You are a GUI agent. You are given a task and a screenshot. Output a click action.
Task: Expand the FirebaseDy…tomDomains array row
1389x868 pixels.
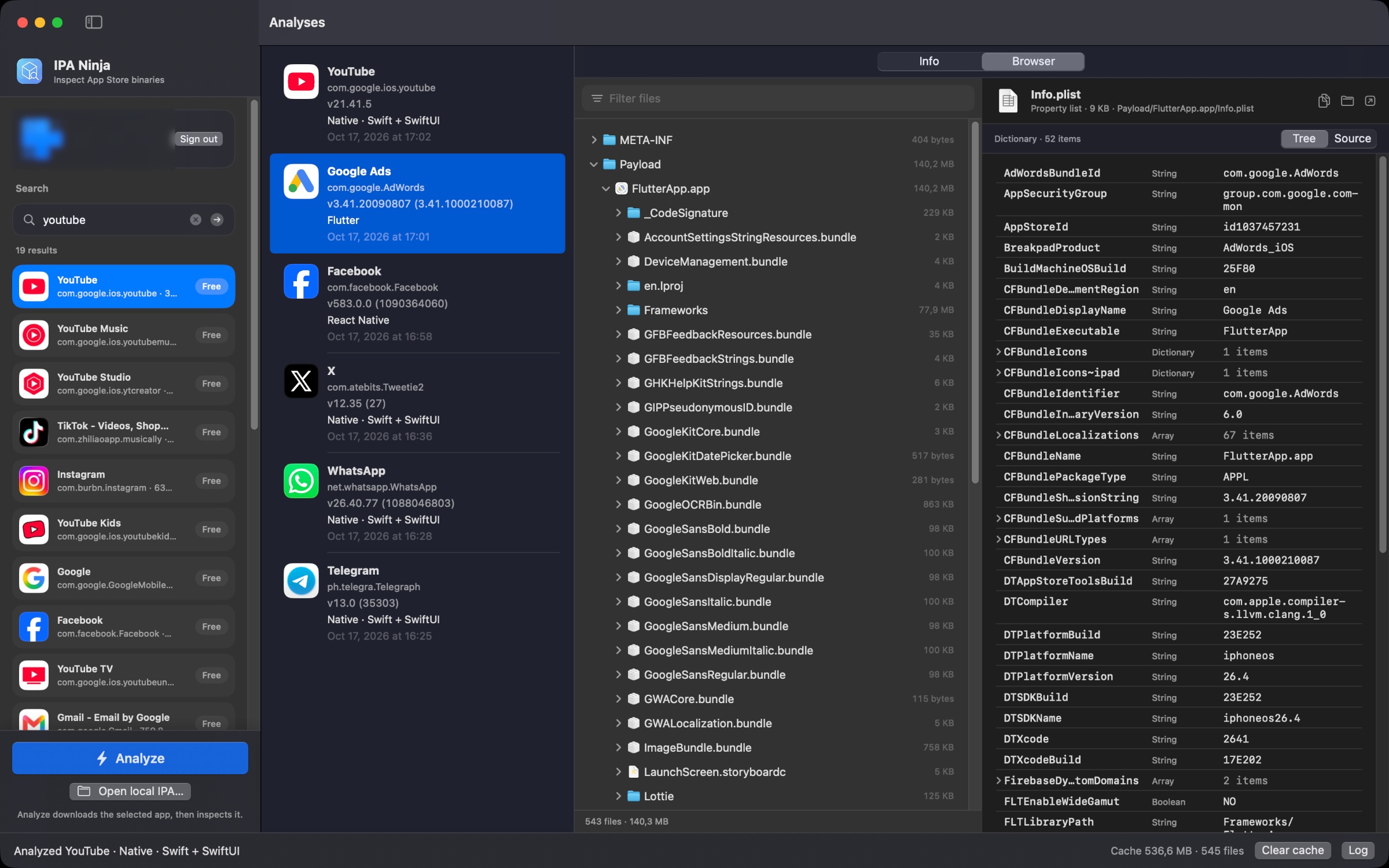pyautogui.click(x=998, y=781)
